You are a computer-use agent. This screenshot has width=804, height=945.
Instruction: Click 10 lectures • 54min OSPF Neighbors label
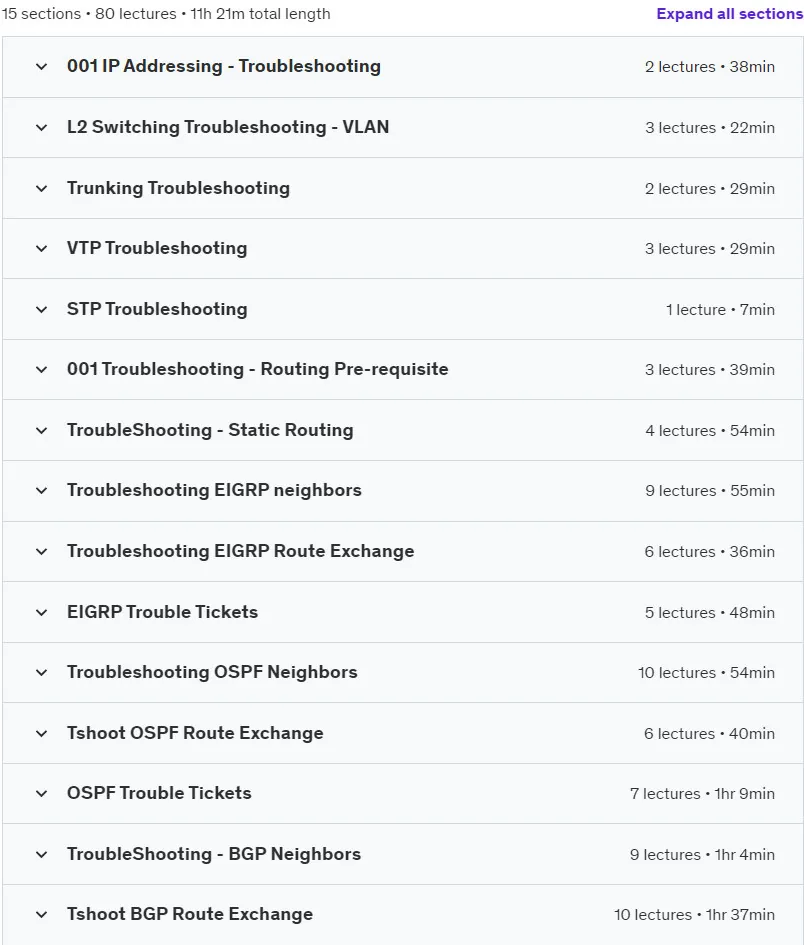pos(706,673)
